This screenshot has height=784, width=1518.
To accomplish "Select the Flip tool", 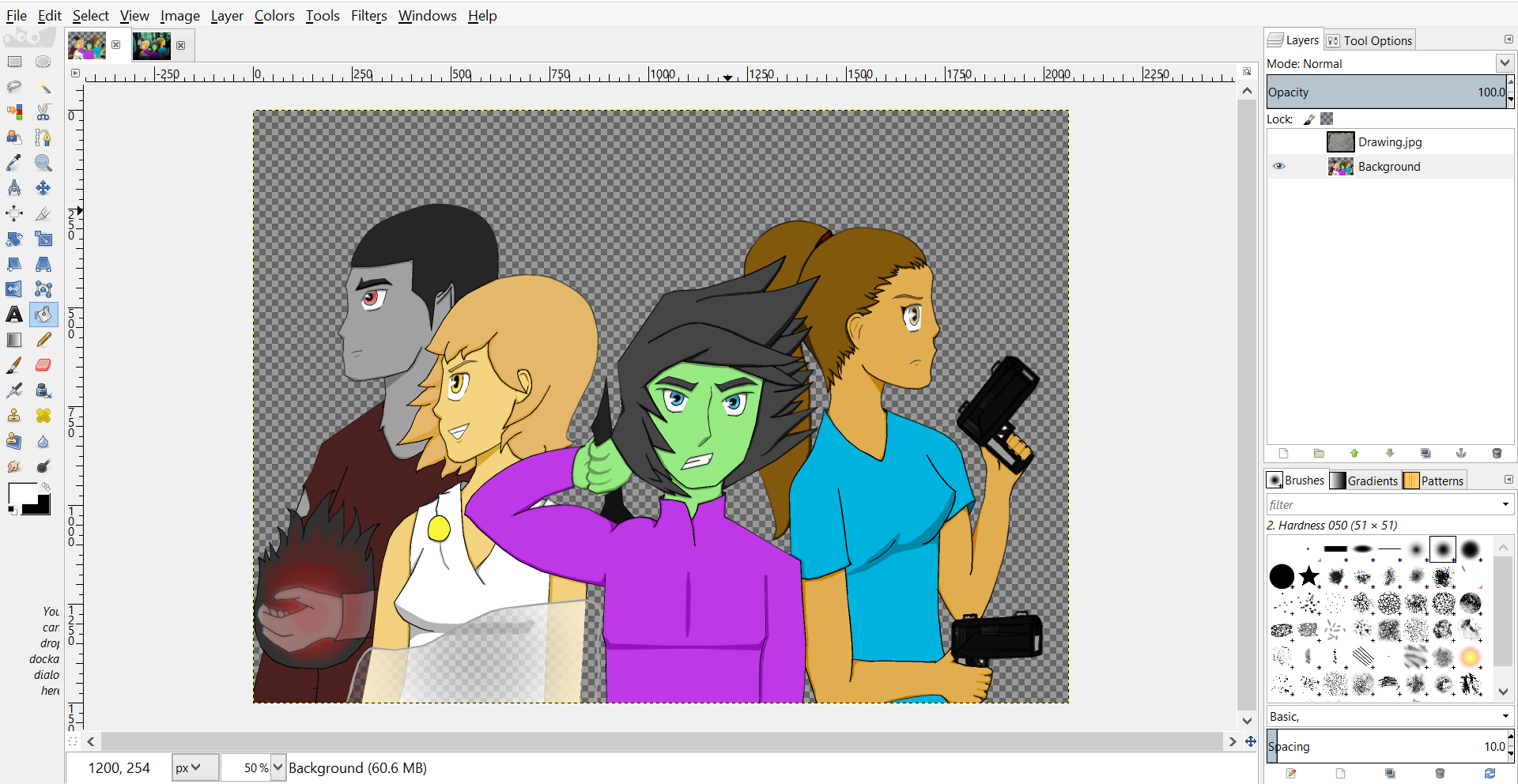I will click(x=14, y=289).
